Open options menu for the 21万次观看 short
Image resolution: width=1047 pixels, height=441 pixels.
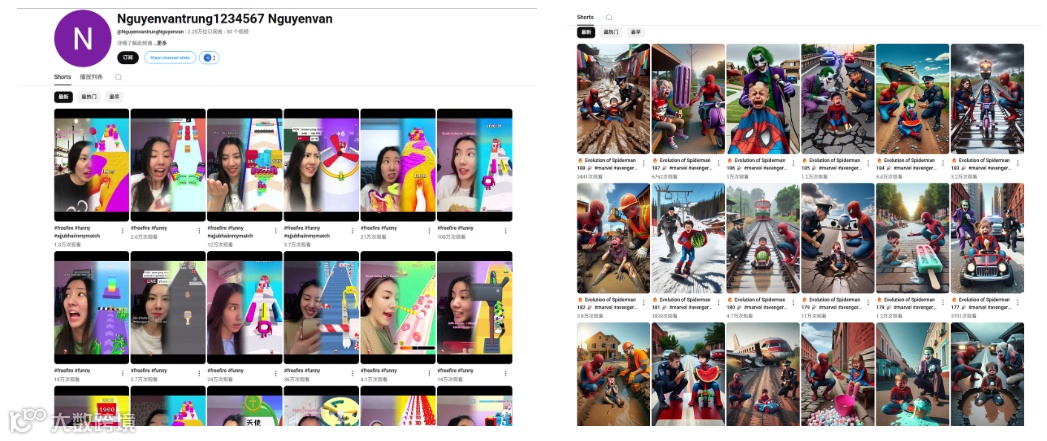coord(429,231)
